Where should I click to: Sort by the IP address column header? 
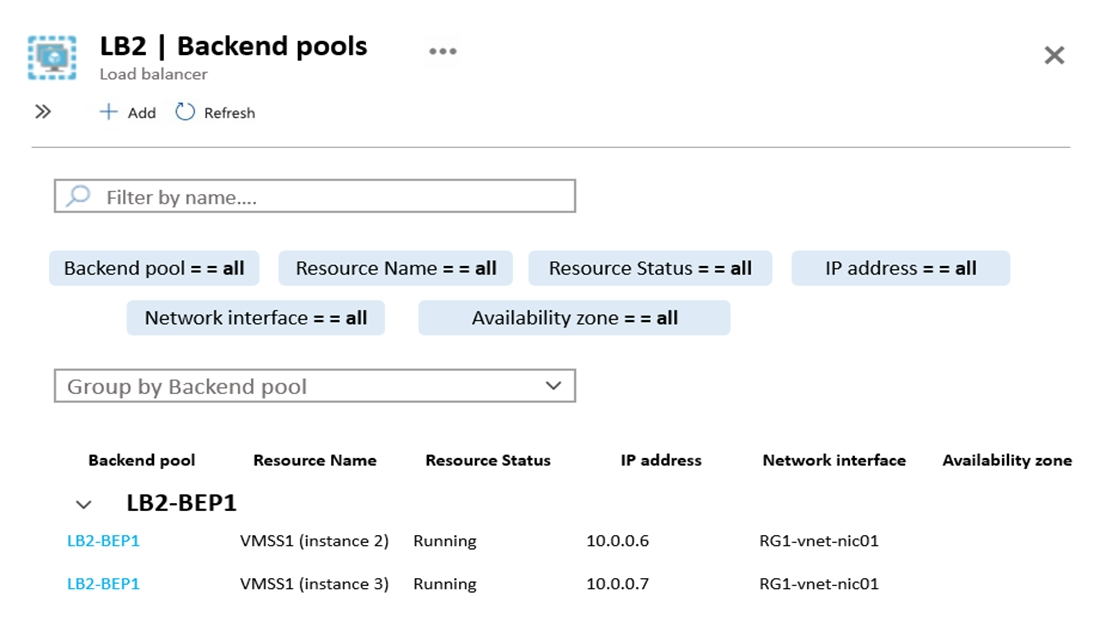661,461
